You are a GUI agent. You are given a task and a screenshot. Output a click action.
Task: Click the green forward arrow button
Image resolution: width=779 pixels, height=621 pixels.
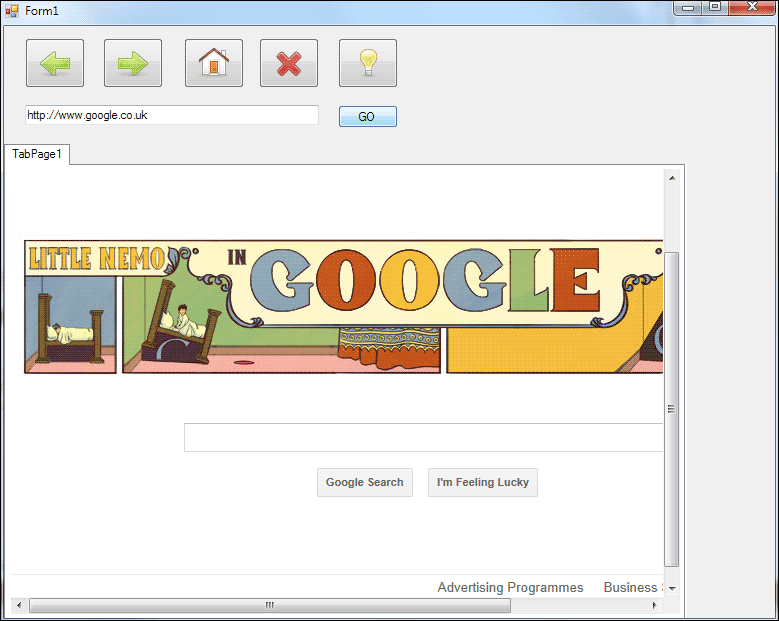click(133, 64)
